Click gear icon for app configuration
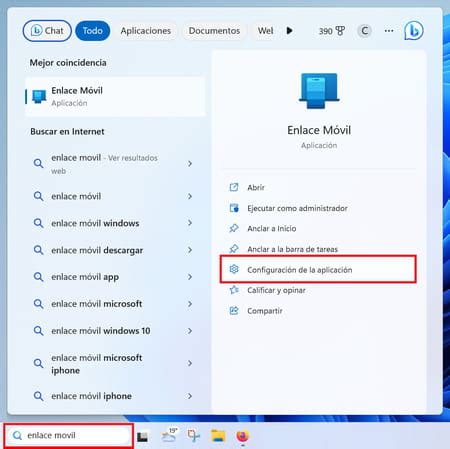Viewport: 450px width, 449px height. (234, 269)
